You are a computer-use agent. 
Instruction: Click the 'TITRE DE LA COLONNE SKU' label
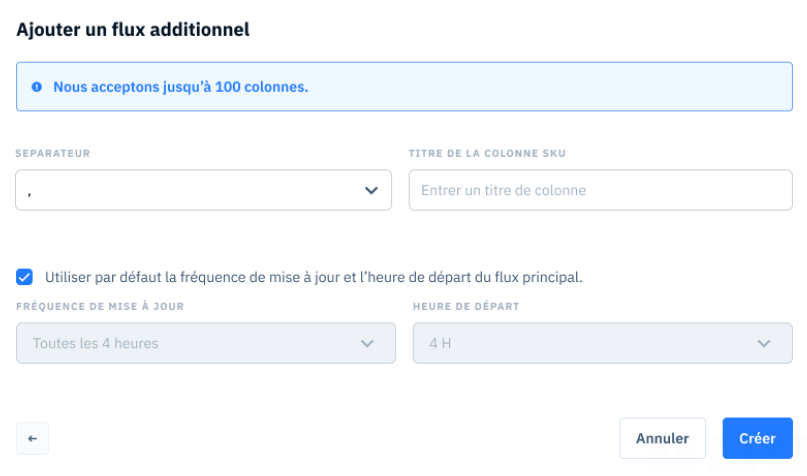(x=487, y=153)
